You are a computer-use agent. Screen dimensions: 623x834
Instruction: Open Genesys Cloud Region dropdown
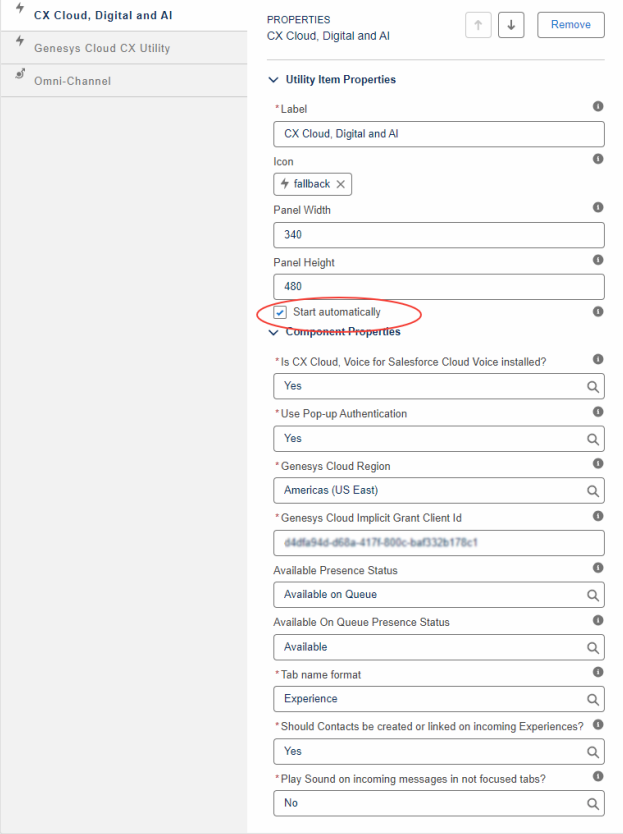[438, 490]
